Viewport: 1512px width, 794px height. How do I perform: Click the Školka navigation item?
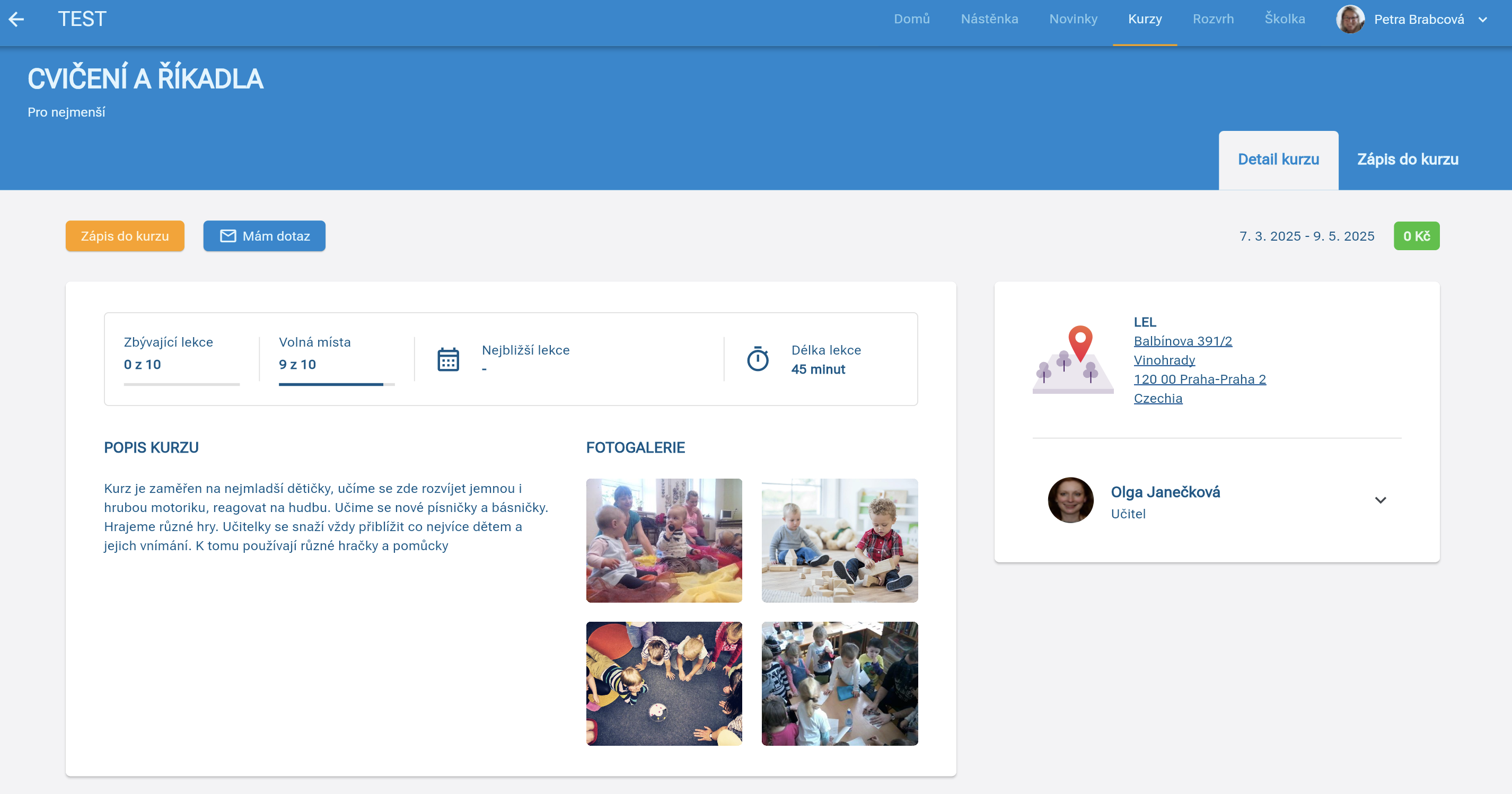coord(1284,20)
